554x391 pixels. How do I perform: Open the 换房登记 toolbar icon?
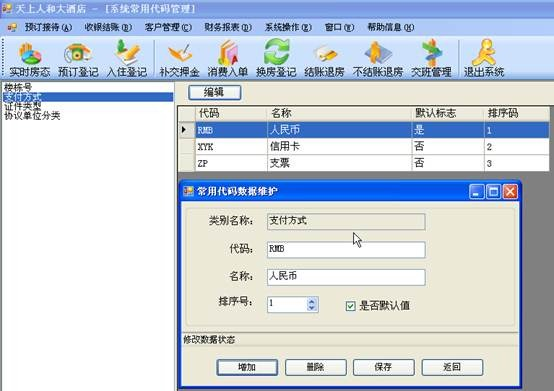(x=276, y=59)
